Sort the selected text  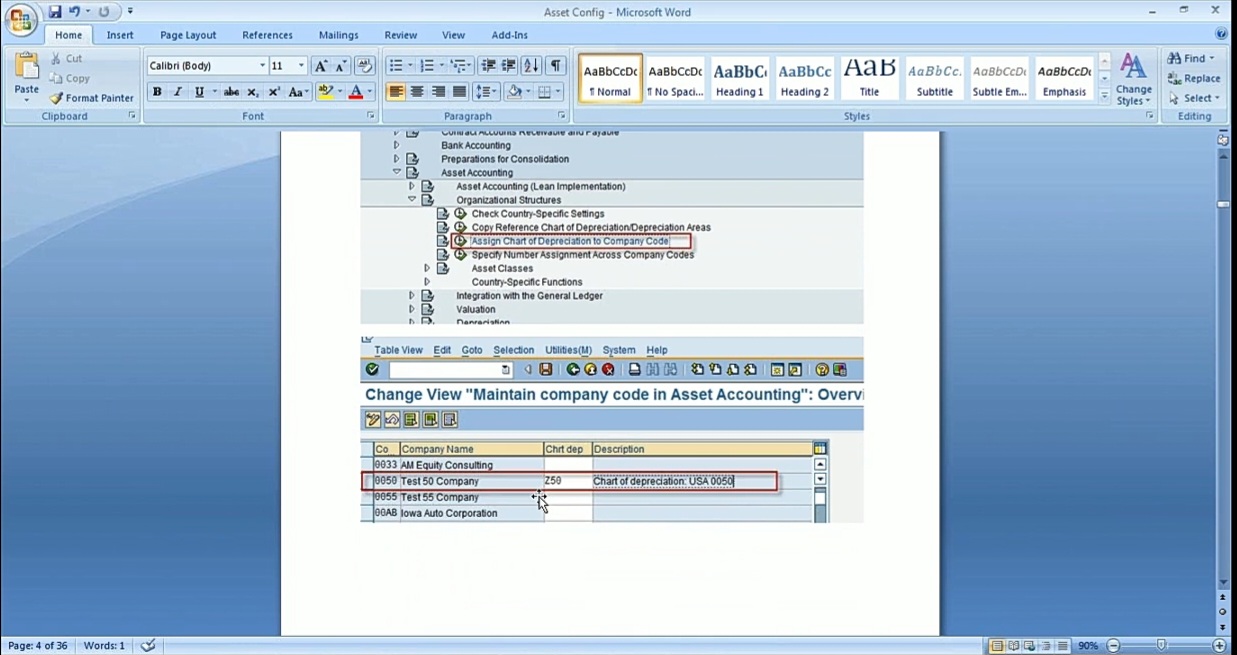[x=531, y=66]
